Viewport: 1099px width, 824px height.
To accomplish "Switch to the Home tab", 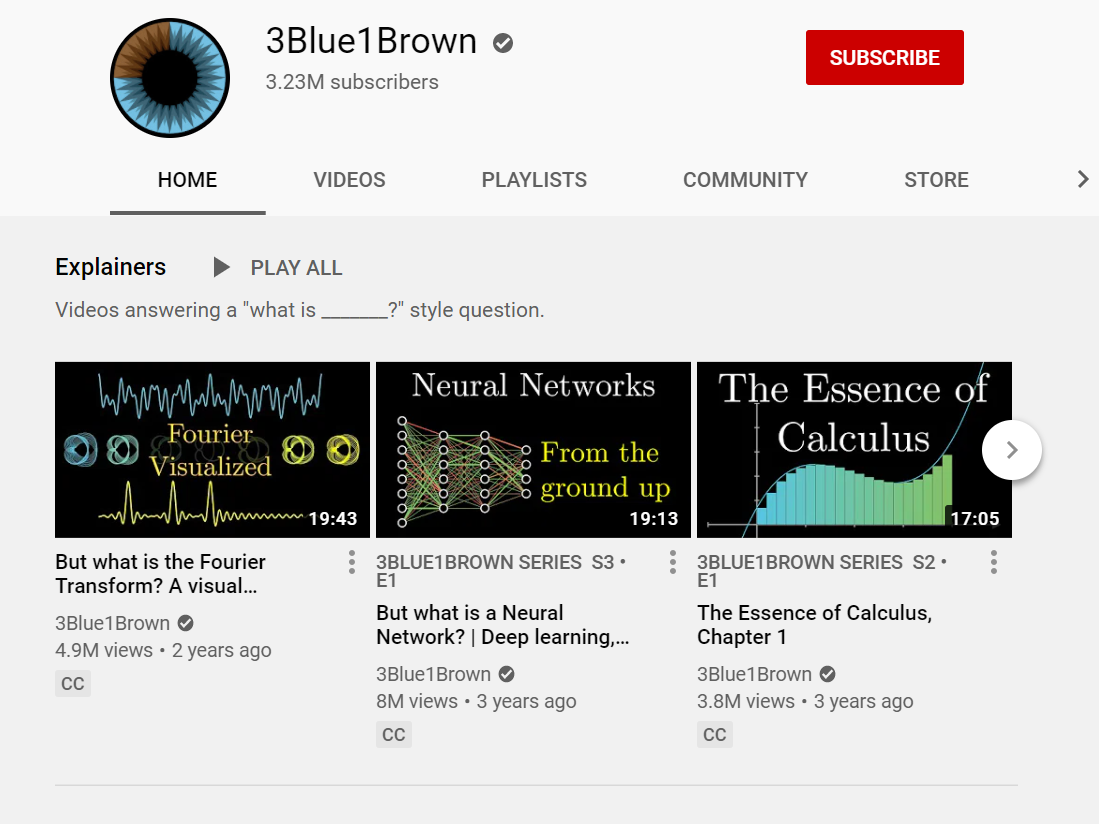I will (187, 180).
